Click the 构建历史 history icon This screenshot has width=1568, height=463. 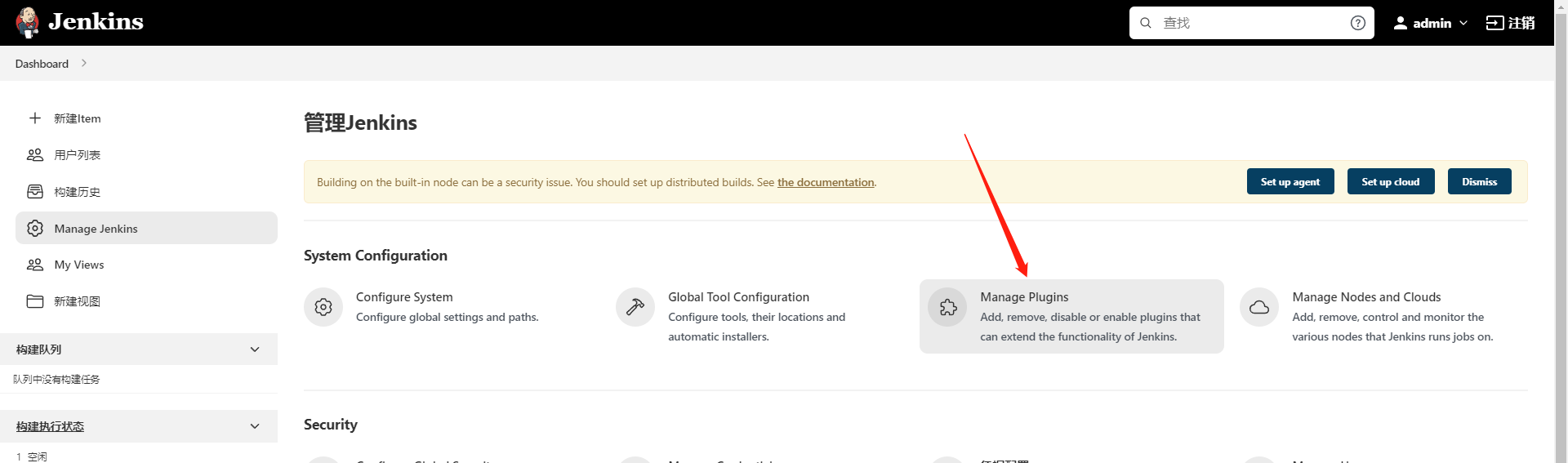point(35,192)
